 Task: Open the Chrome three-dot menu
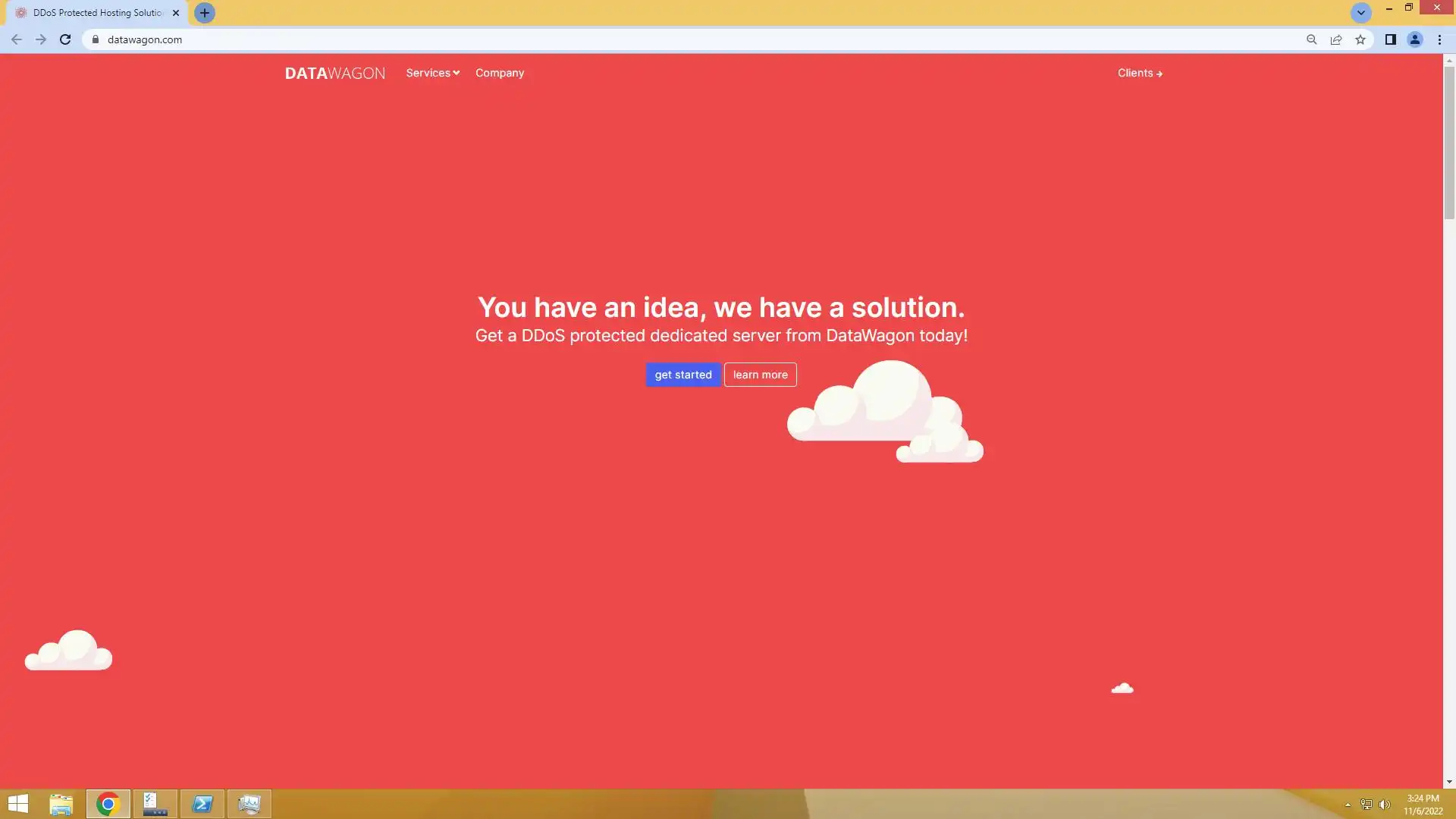click(1439, 39)
